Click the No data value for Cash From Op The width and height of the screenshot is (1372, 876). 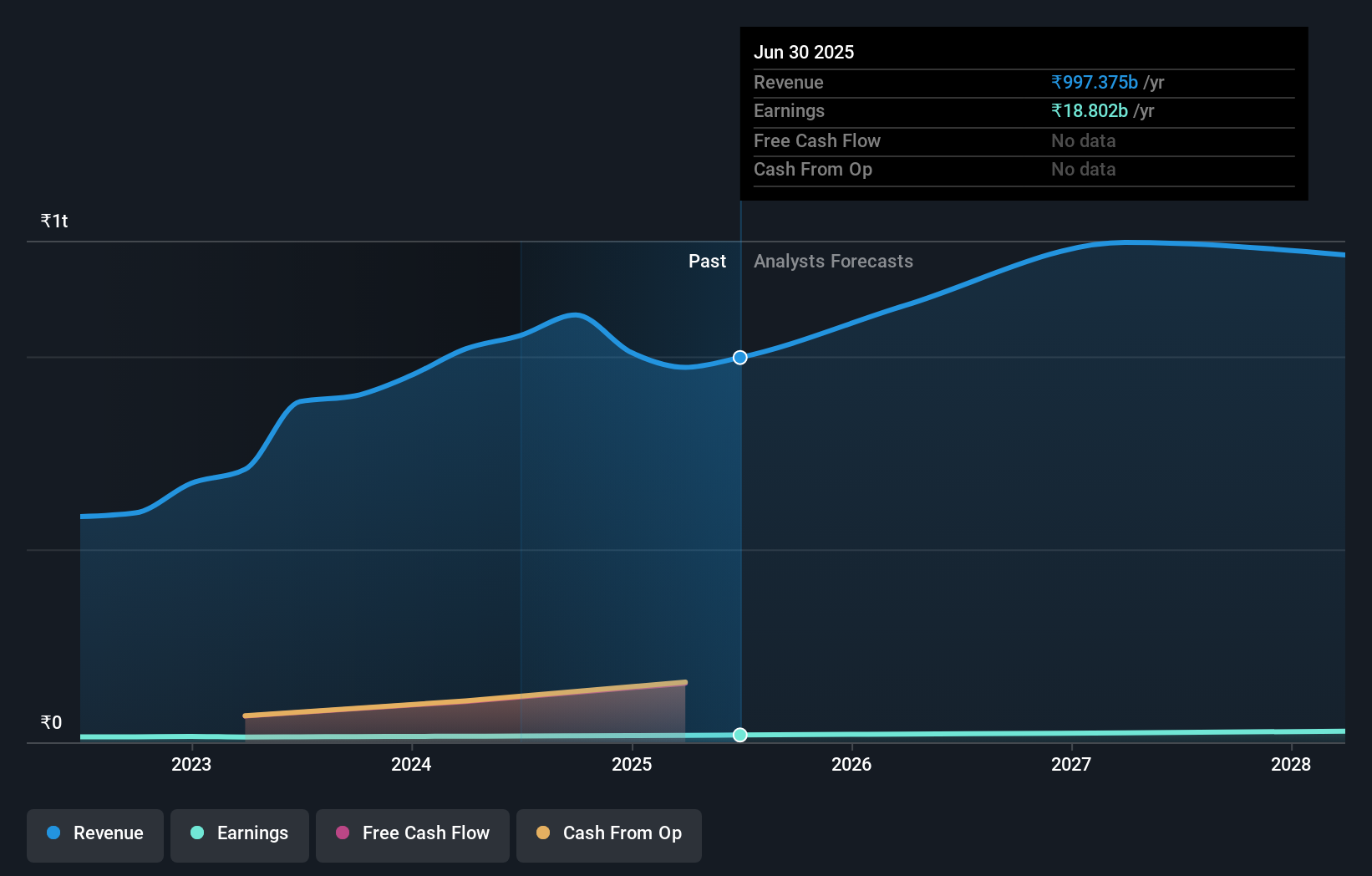1084,169
